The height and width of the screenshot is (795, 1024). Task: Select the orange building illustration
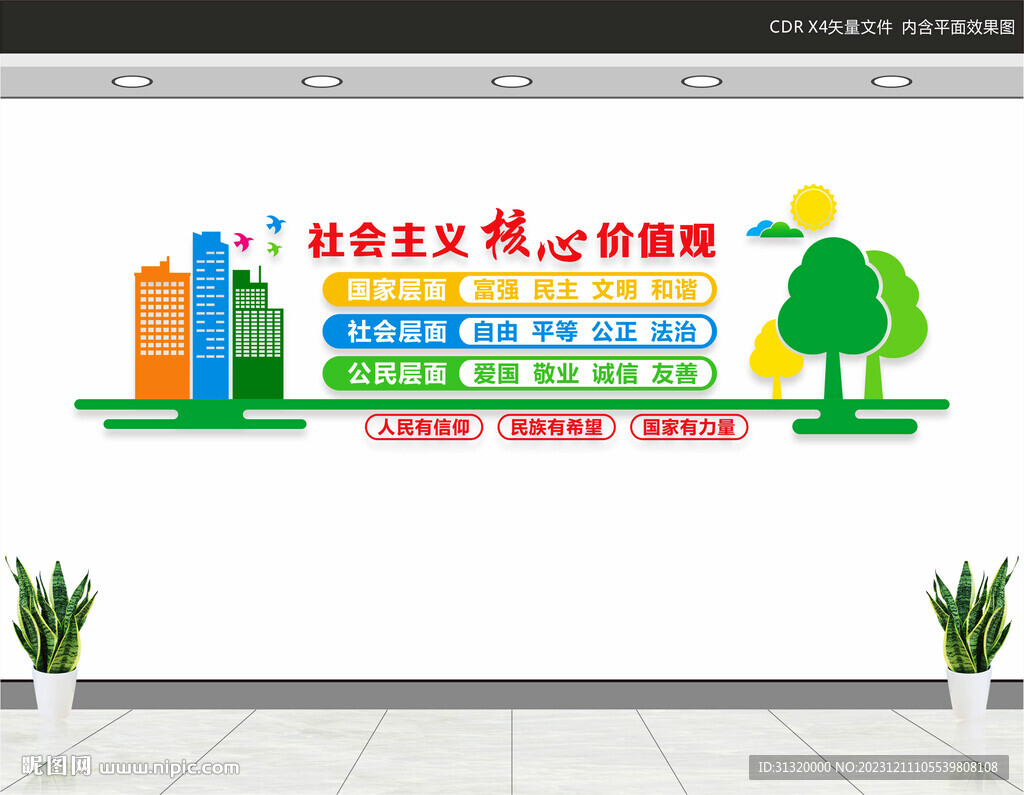pos(162,330)
